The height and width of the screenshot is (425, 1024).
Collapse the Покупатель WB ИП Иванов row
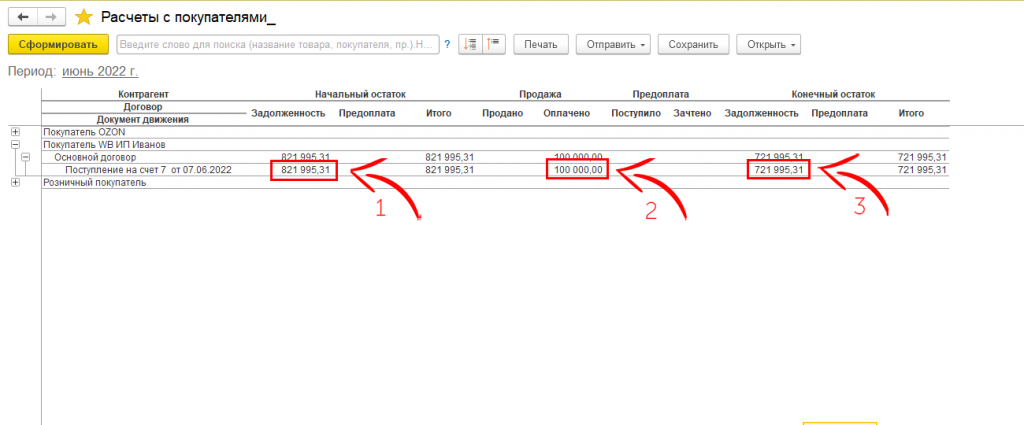click(x=14, y=145)
